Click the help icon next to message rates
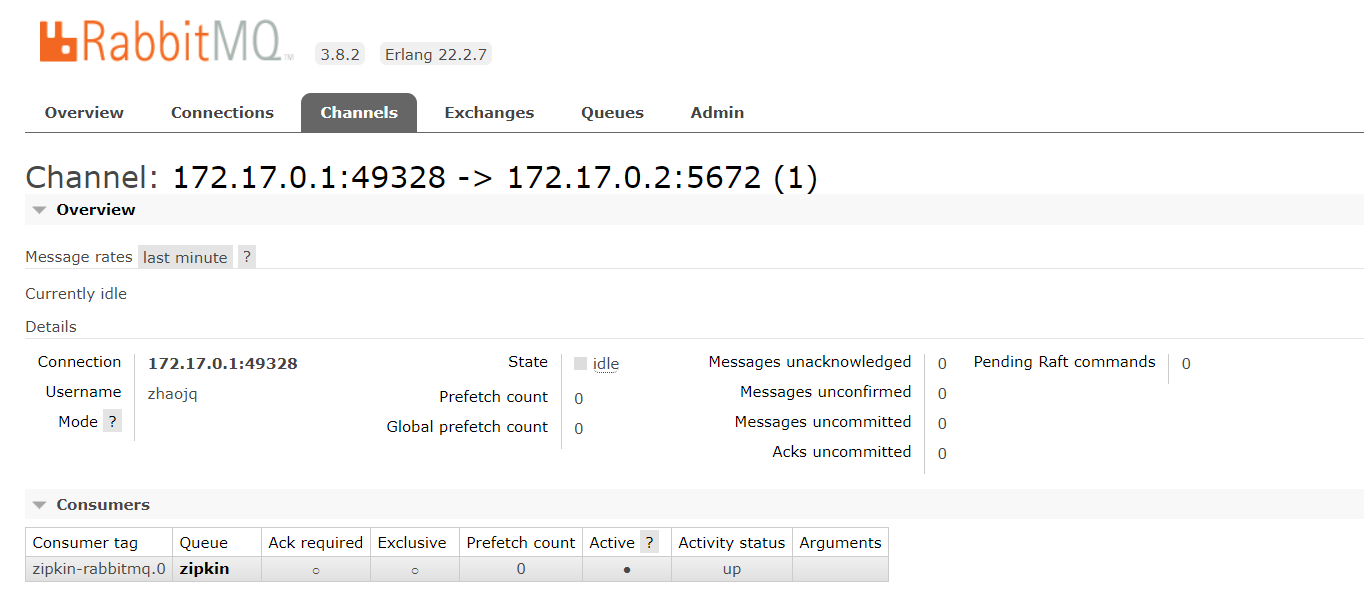The image size is (1364, 600). [246, 256]
